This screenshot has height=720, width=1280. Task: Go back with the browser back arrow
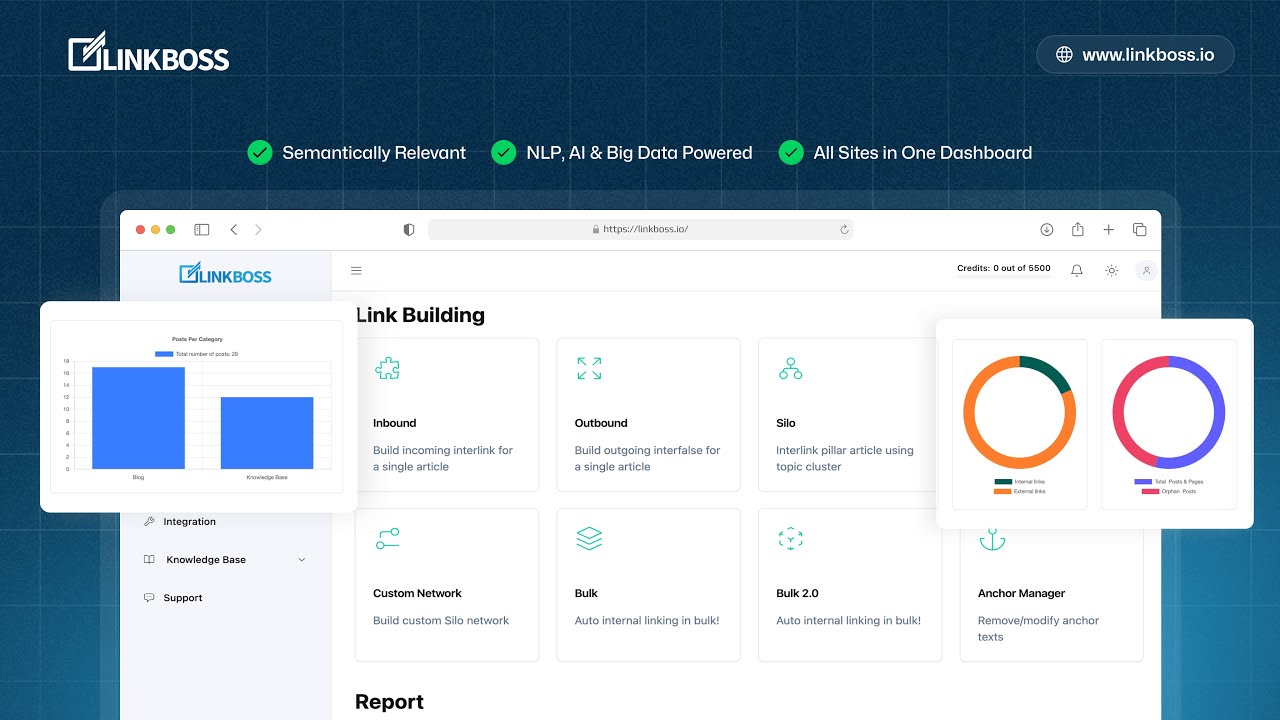point(234,229)
